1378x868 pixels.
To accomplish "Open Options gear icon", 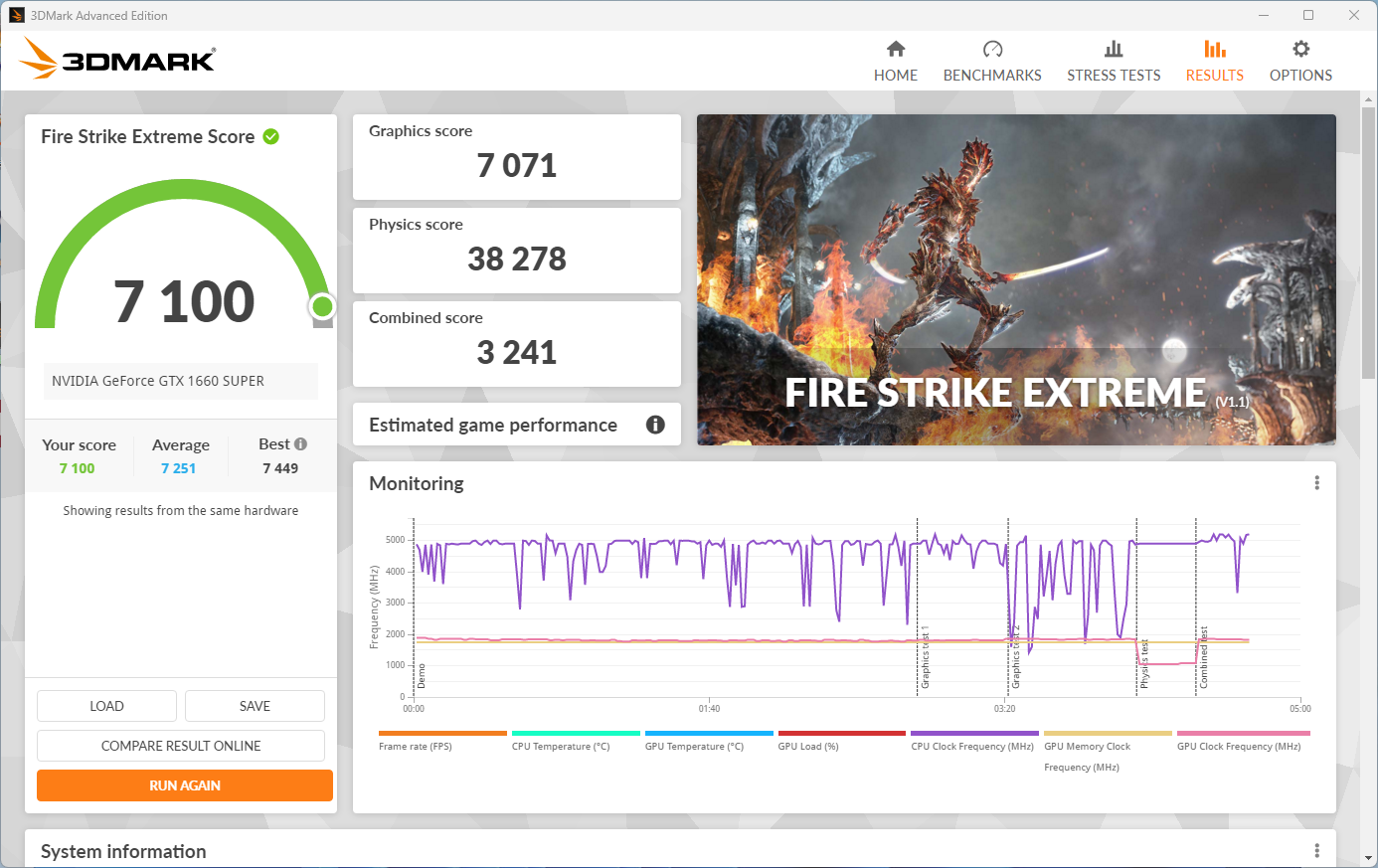I will 1300,49.
